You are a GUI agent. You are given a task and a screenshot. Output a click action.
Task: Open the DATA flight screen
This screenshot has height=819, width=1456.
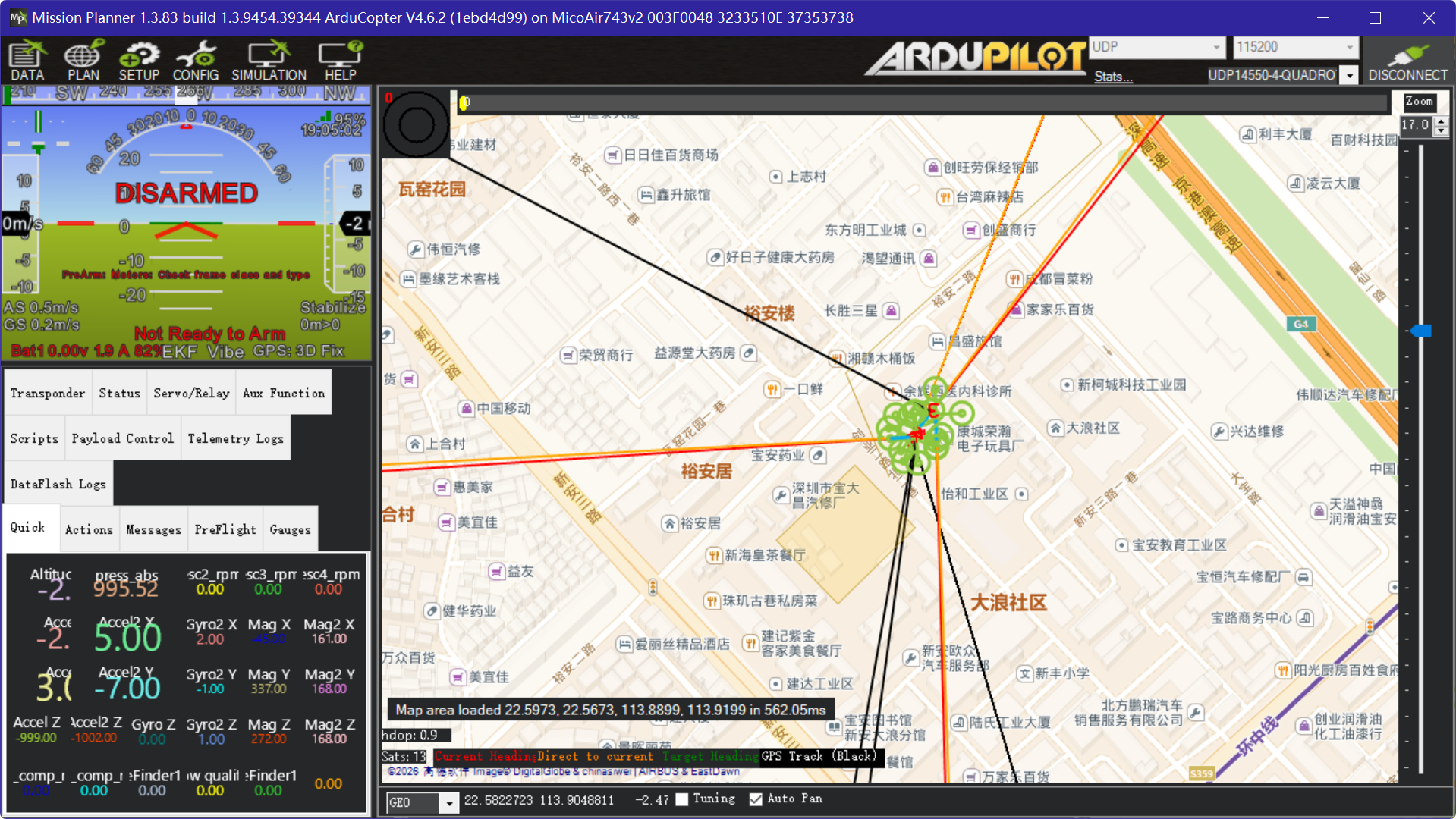[x=27, y=61]
